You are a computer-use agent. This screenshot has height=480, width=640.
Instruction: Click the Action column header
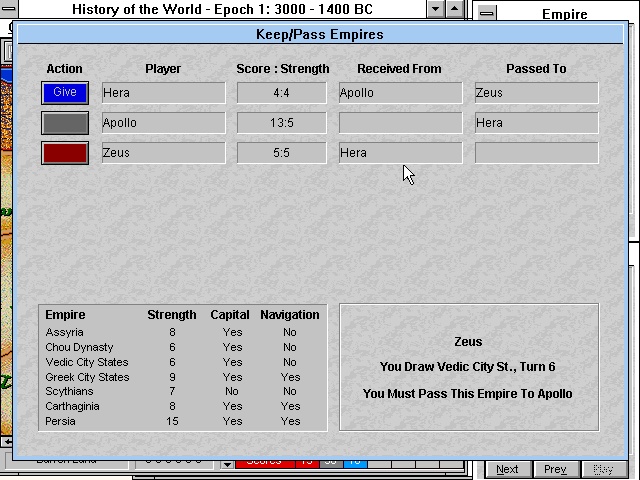coord(64,69)
